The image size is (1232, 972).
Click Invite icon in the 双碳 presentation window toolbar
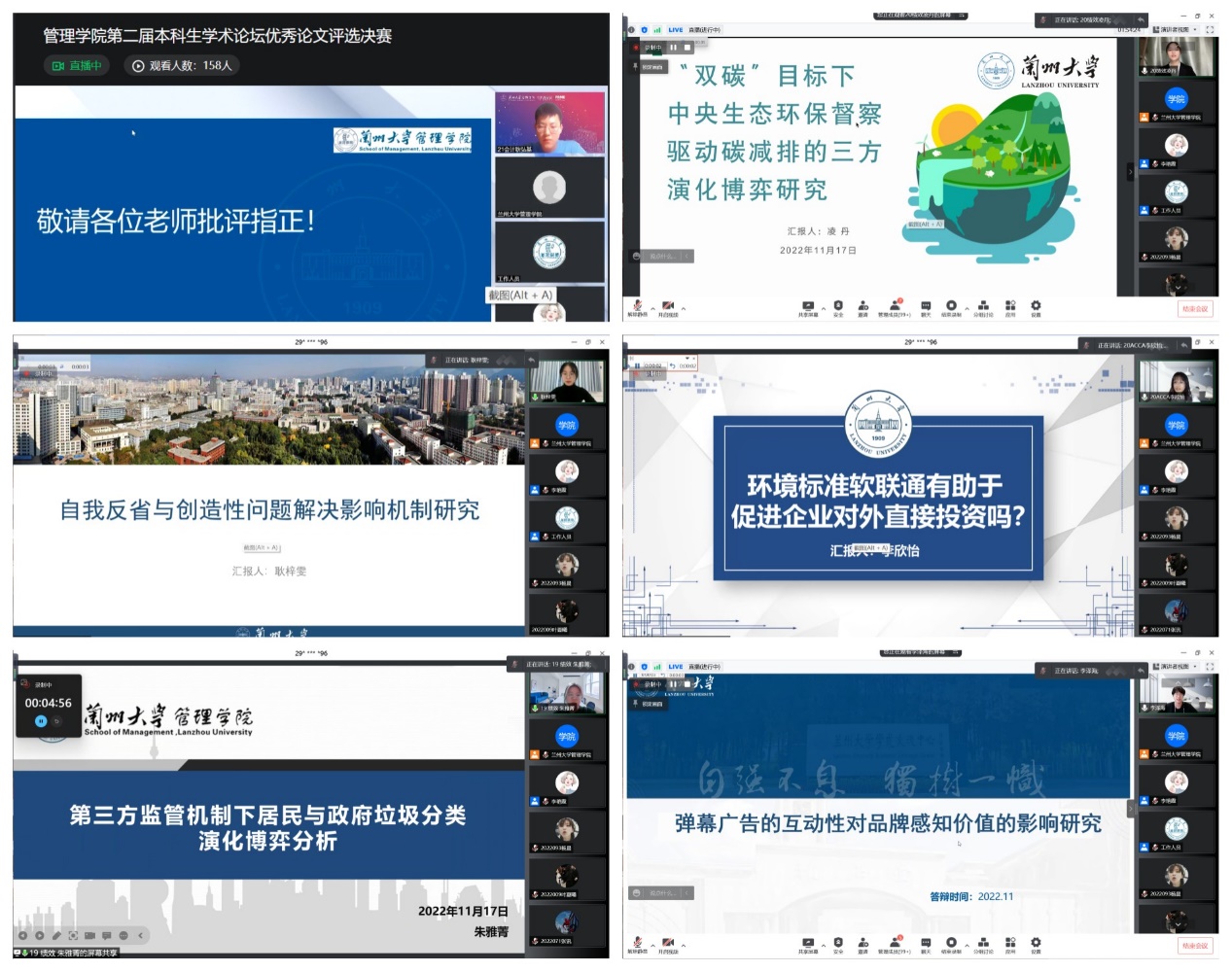click(862, 306)
